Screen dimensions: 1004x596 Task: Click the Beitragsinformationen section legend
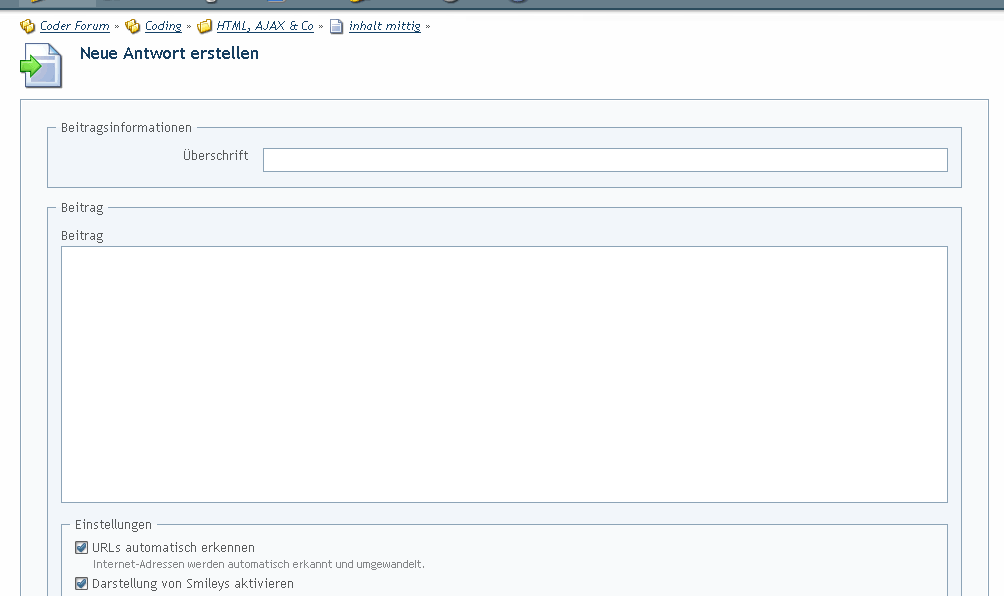[126, 128]
